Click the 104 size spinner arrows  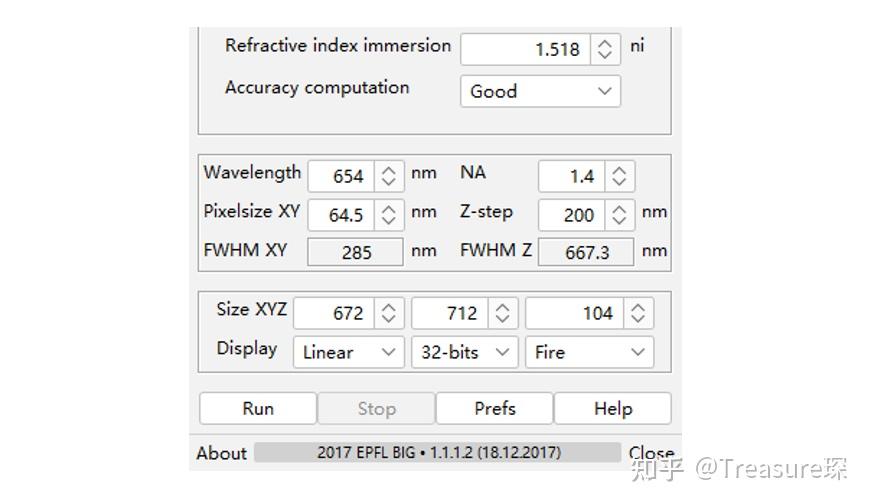point(638,313)
